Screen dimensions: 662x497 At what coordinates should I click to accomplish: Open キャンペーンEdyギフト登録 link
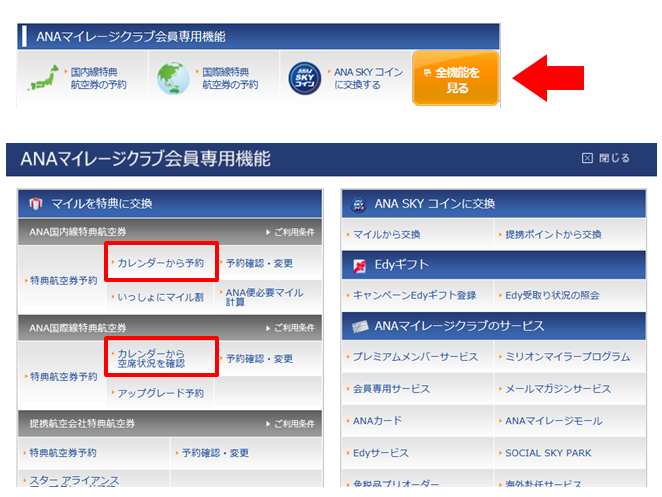(415, 295)
